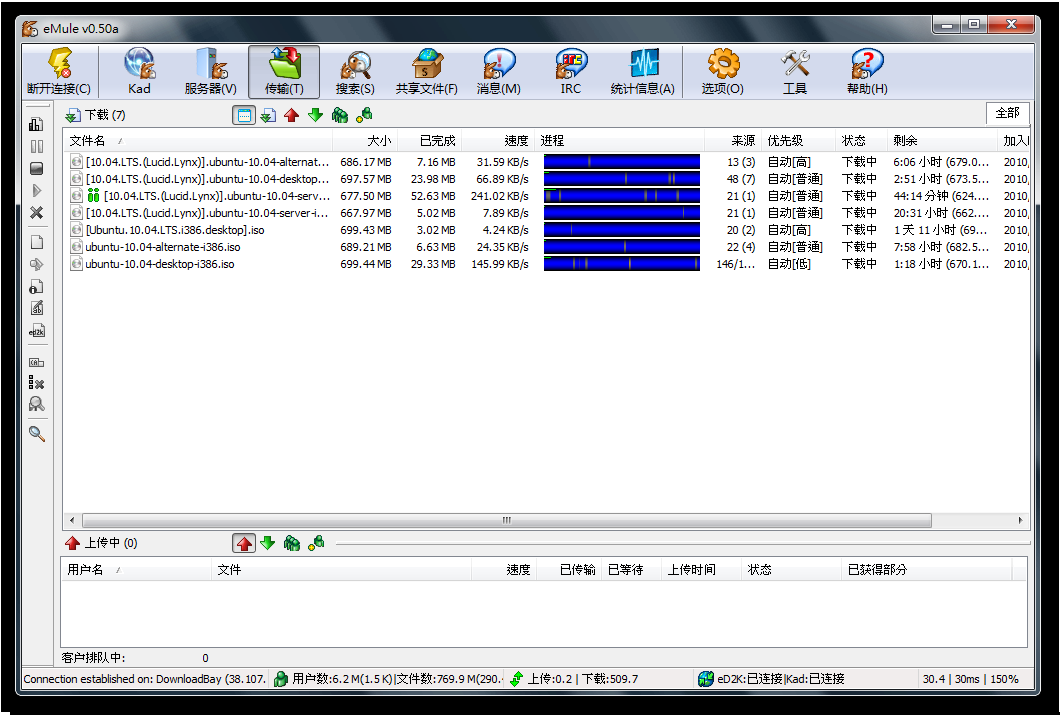Switch lower pane to queued clients
This screenshot has width=1060, height=715.
(291, 543)
